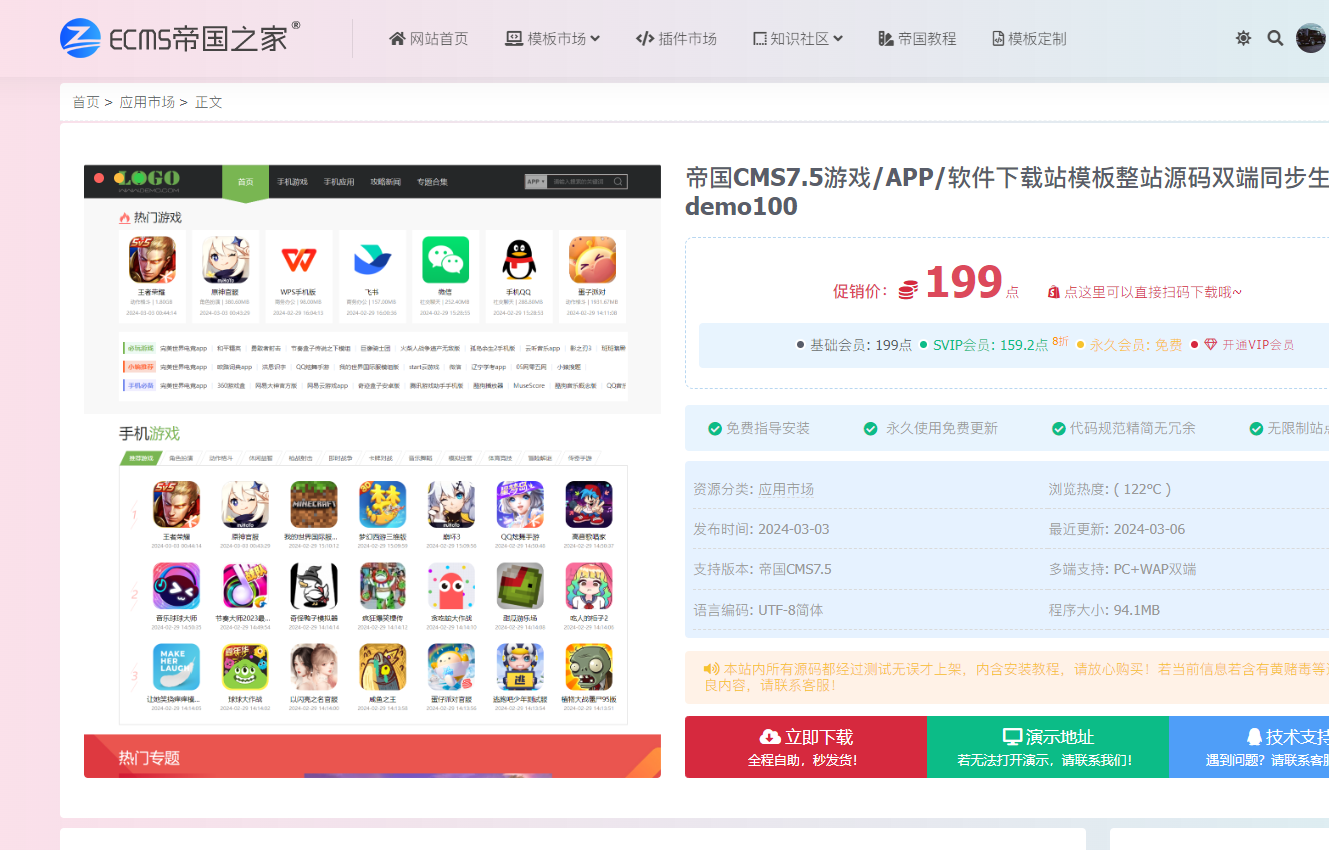Click 永久会员: 免费 tier
This screenshot has width=1329, height=850.
1129,345
